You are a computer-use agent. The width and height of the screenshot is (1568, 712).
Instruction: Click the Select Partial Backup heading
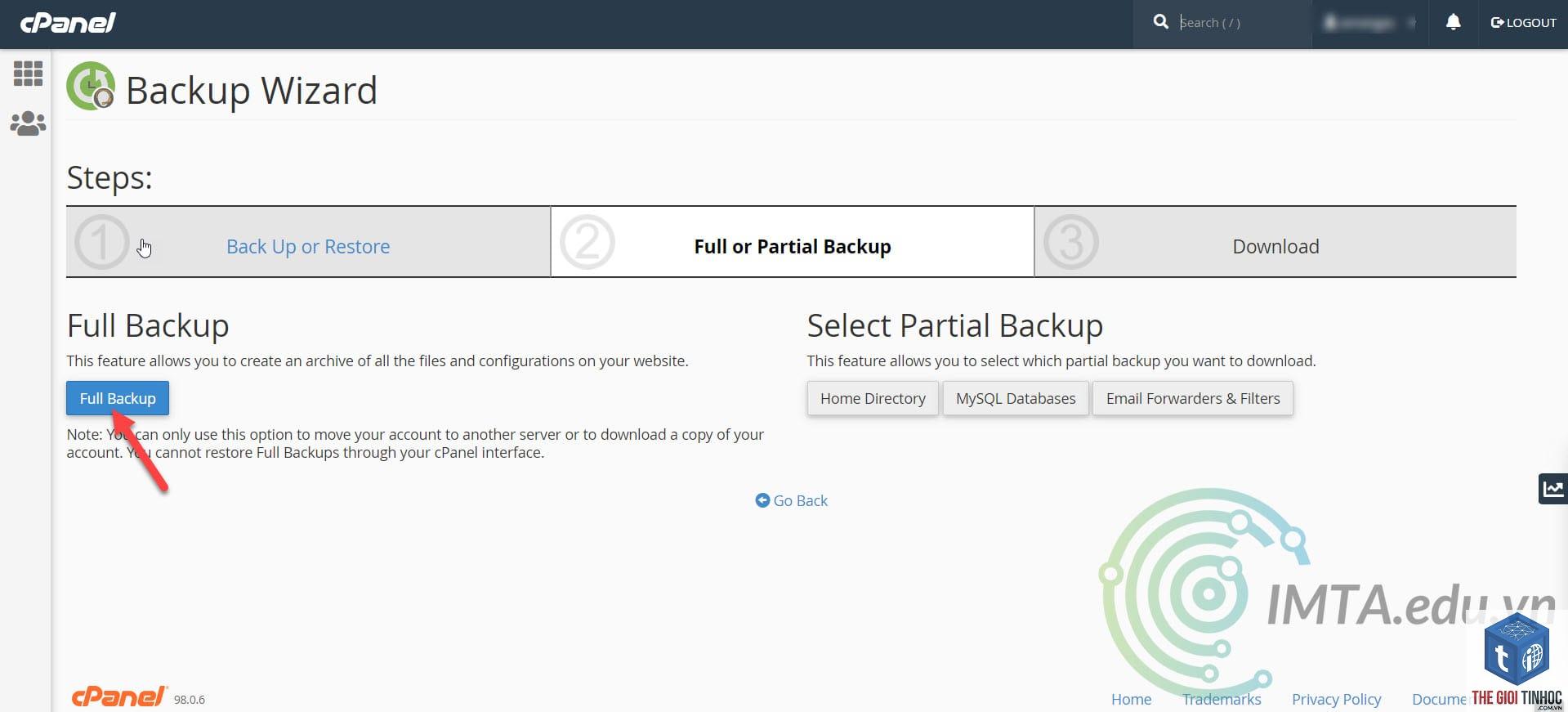[954, 325]
